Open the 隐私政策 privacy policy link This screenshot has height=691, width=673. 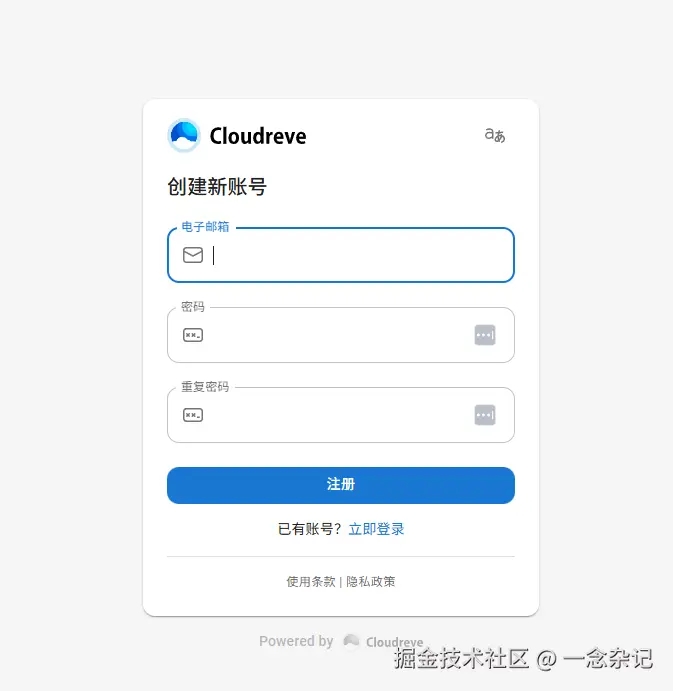pos(371,582)
